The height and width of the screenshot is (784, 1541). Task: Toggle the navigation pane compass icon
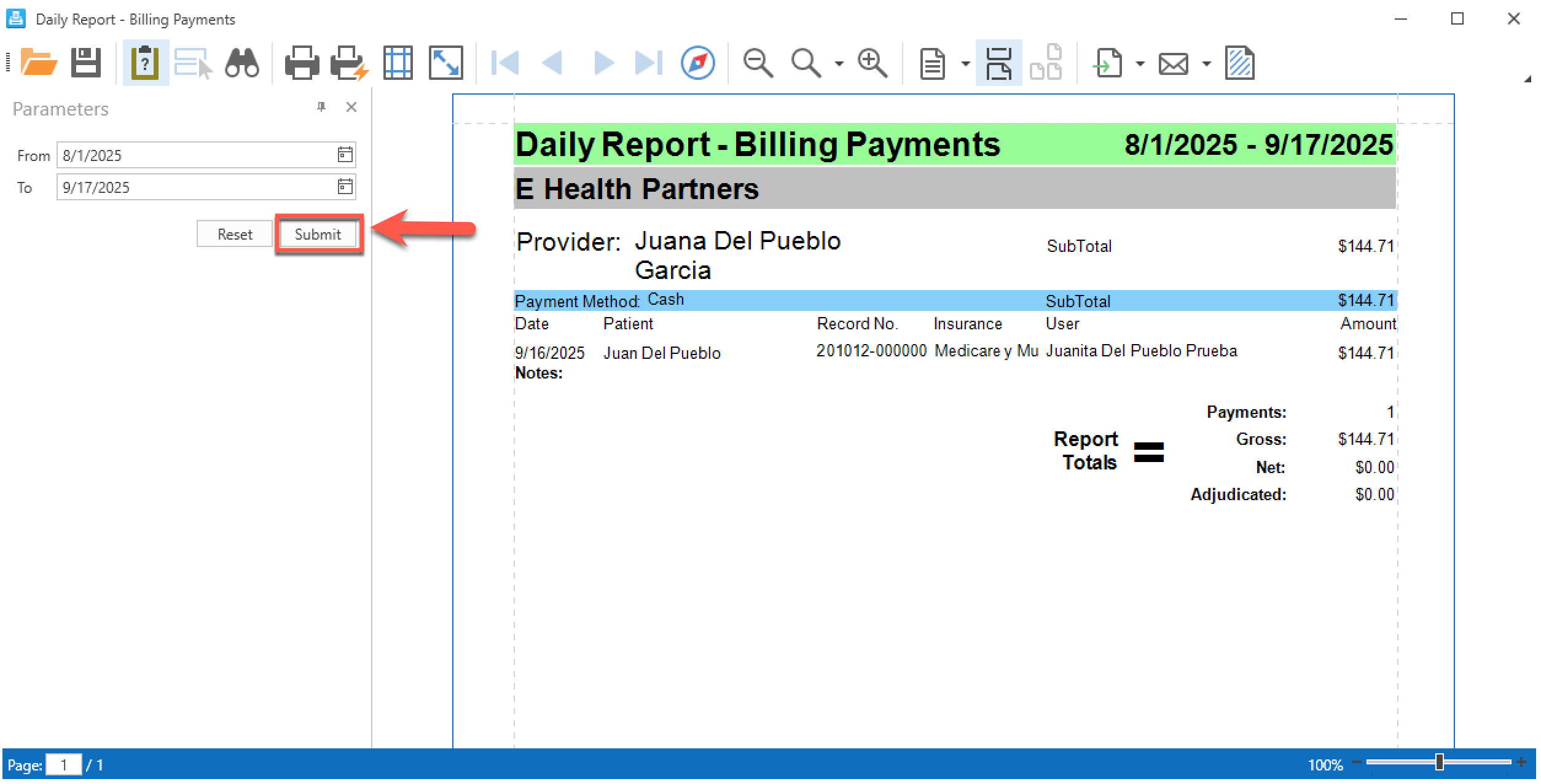pos(698,63)
